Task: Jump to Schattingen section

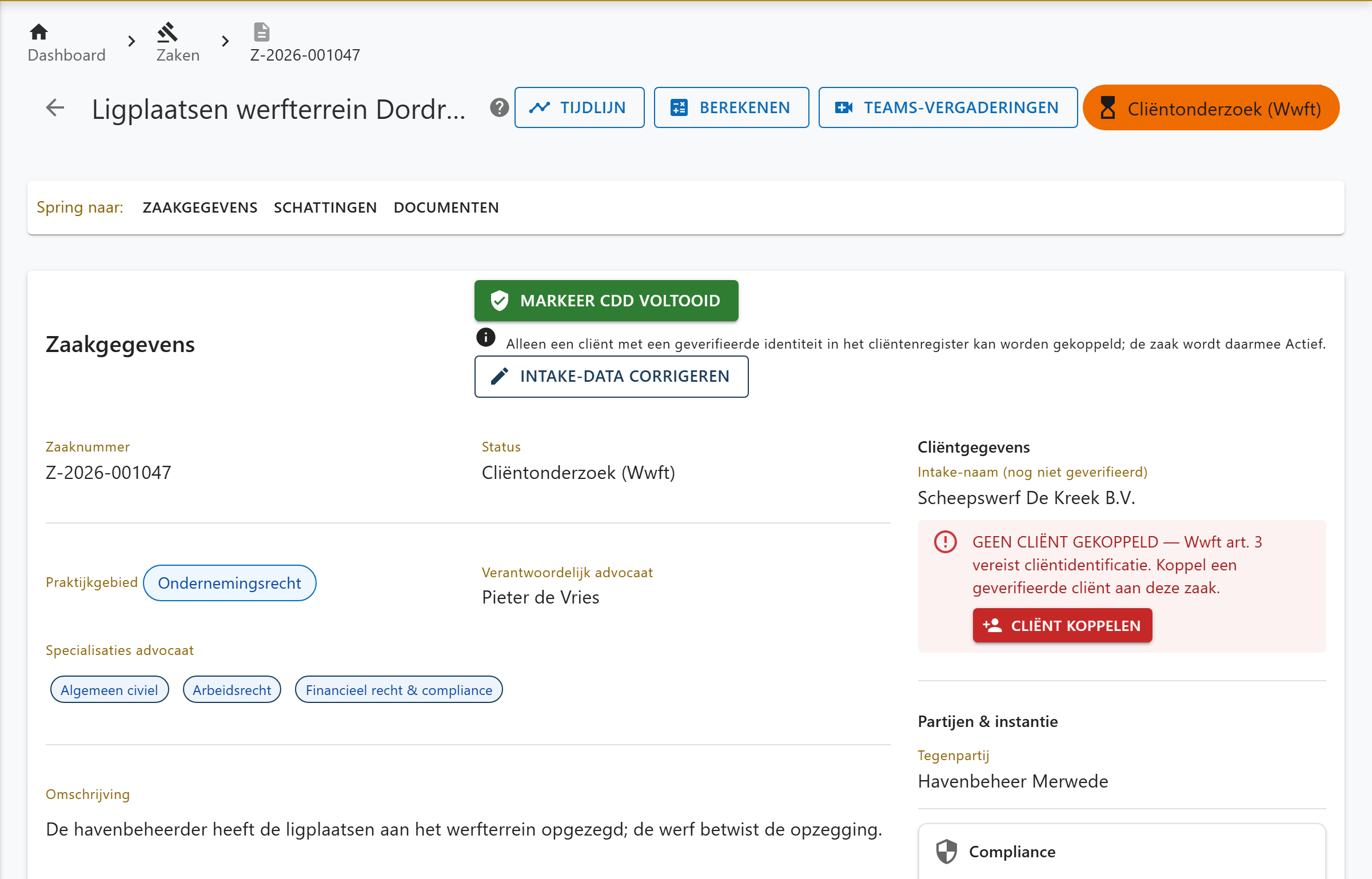Action: [x=325, y=207]
